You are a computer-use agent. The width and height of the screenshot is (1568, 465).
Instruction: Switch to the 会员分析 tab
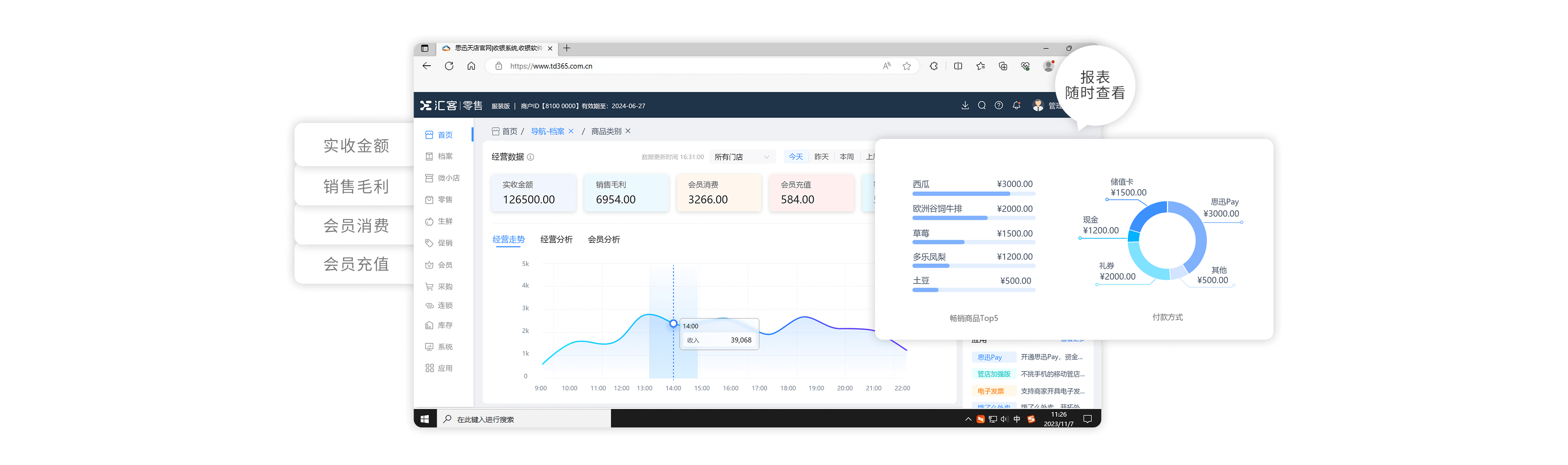(604, 240)
